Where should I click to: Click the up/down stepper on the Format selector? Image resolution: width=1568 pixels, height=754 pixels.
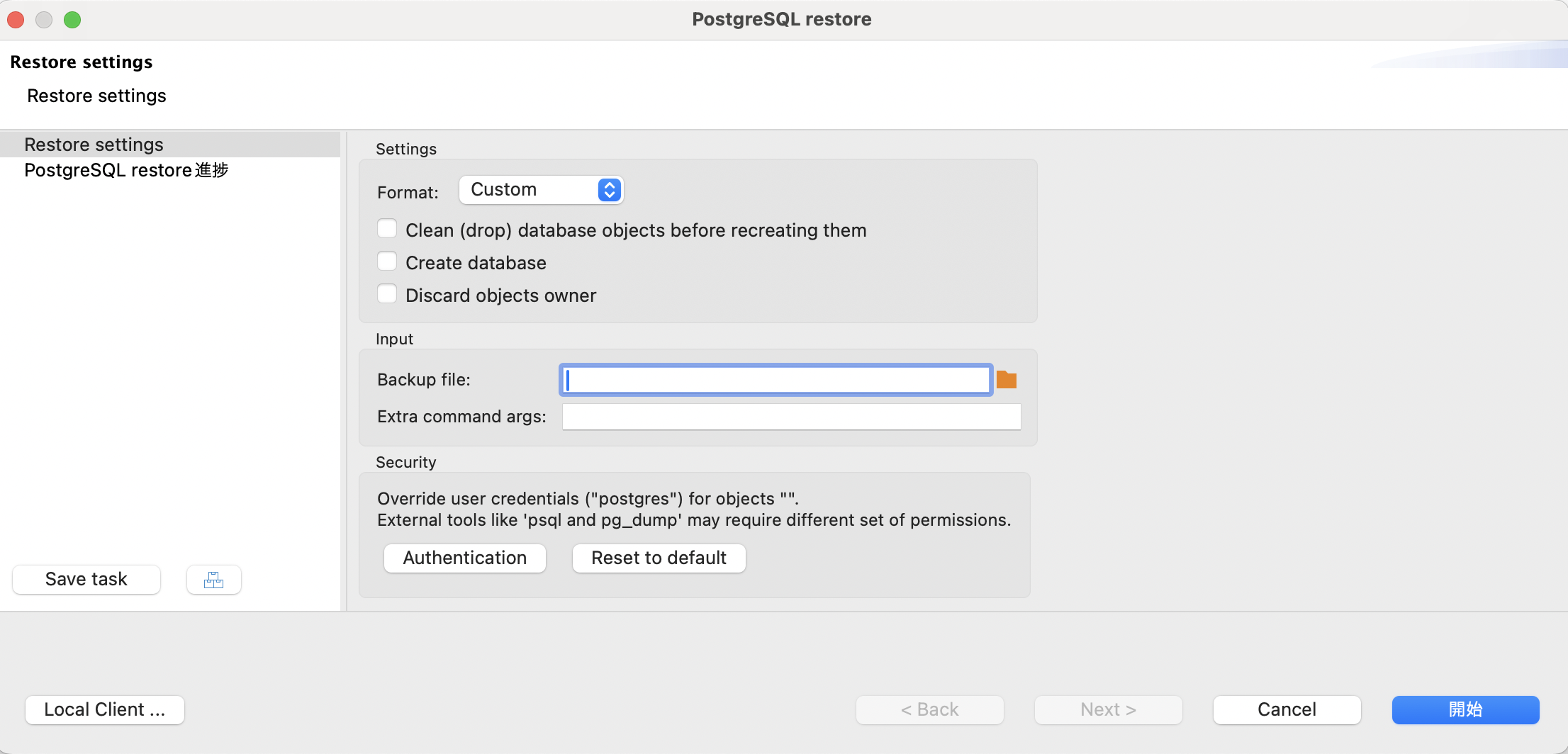(x=608, y=189)
